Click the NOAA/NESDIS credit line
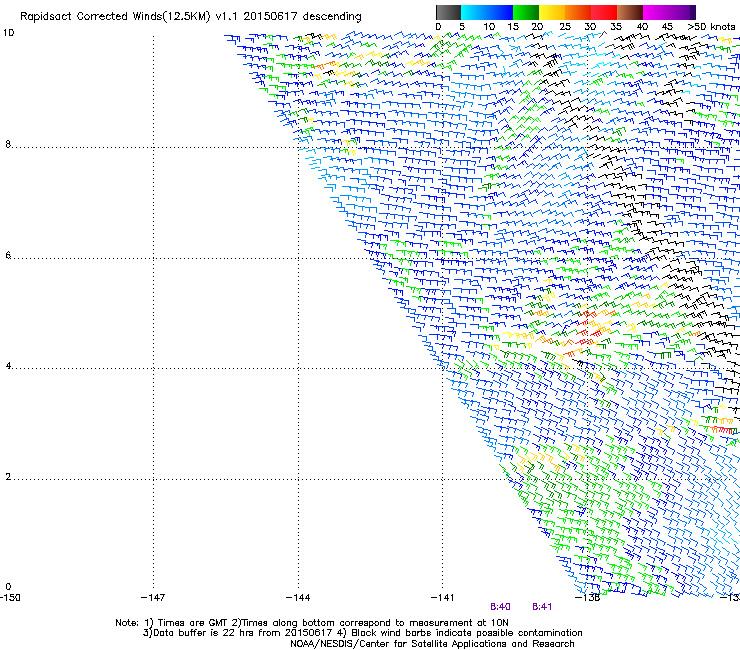This screenshot has width=740, height=650. pyautogui.click(x=432, y=644)
